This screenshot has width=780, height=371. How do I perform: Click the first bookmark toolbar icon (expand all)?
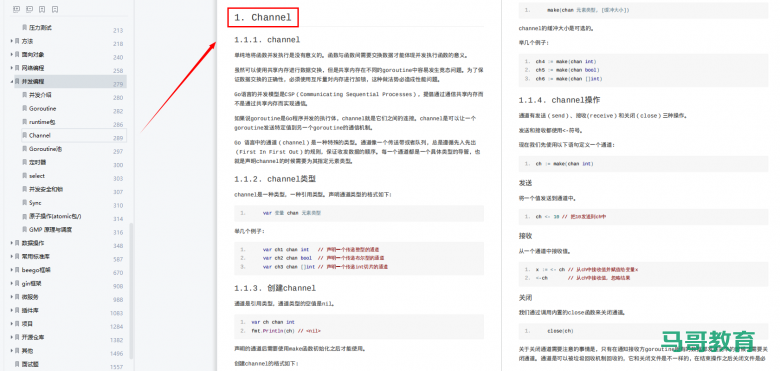tap(16, 9)
